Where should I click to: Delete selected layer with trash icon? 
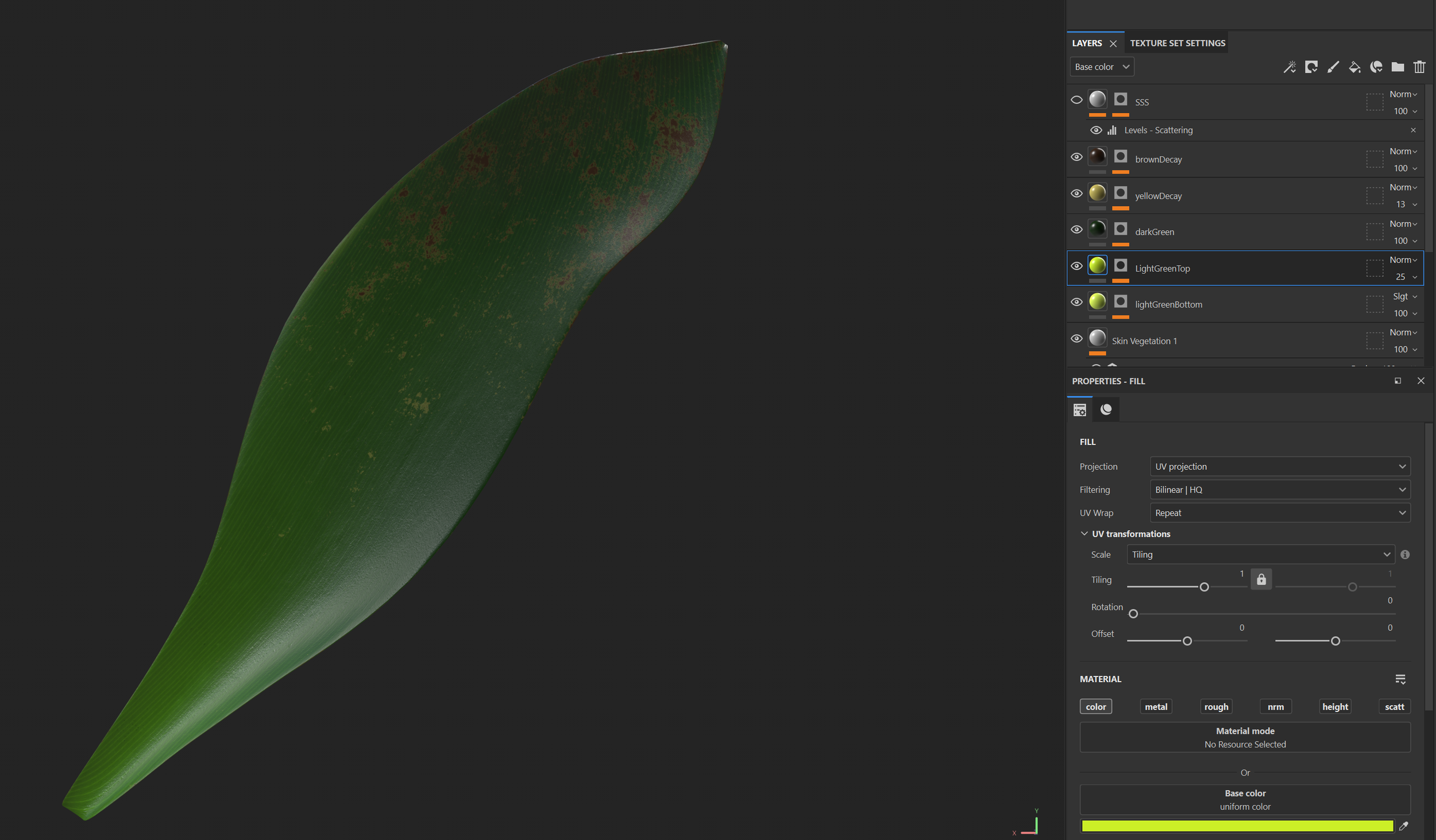click(1419, 67)
